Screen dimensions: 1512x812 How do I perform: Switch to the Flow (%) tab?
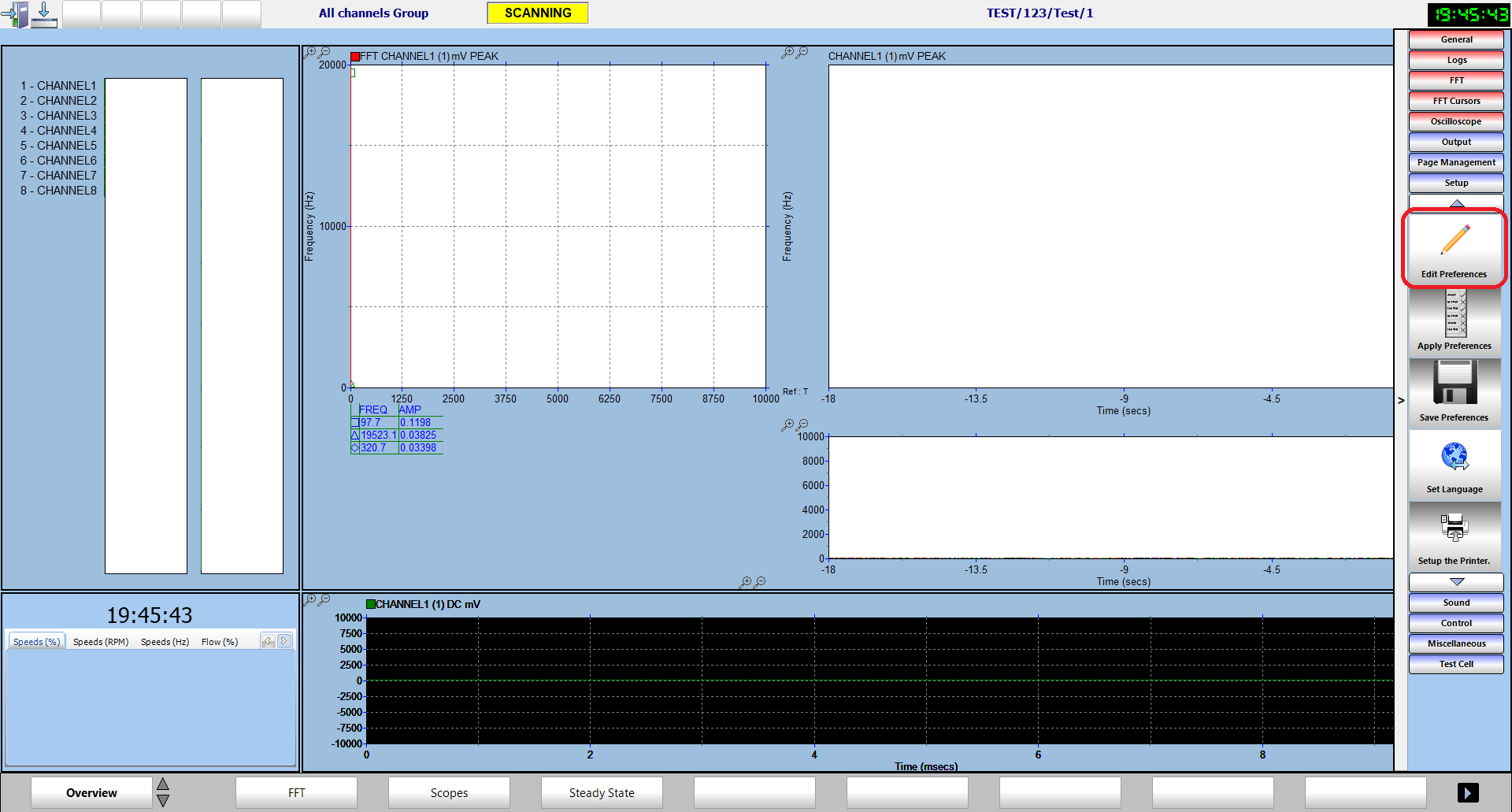pos(220,642)
